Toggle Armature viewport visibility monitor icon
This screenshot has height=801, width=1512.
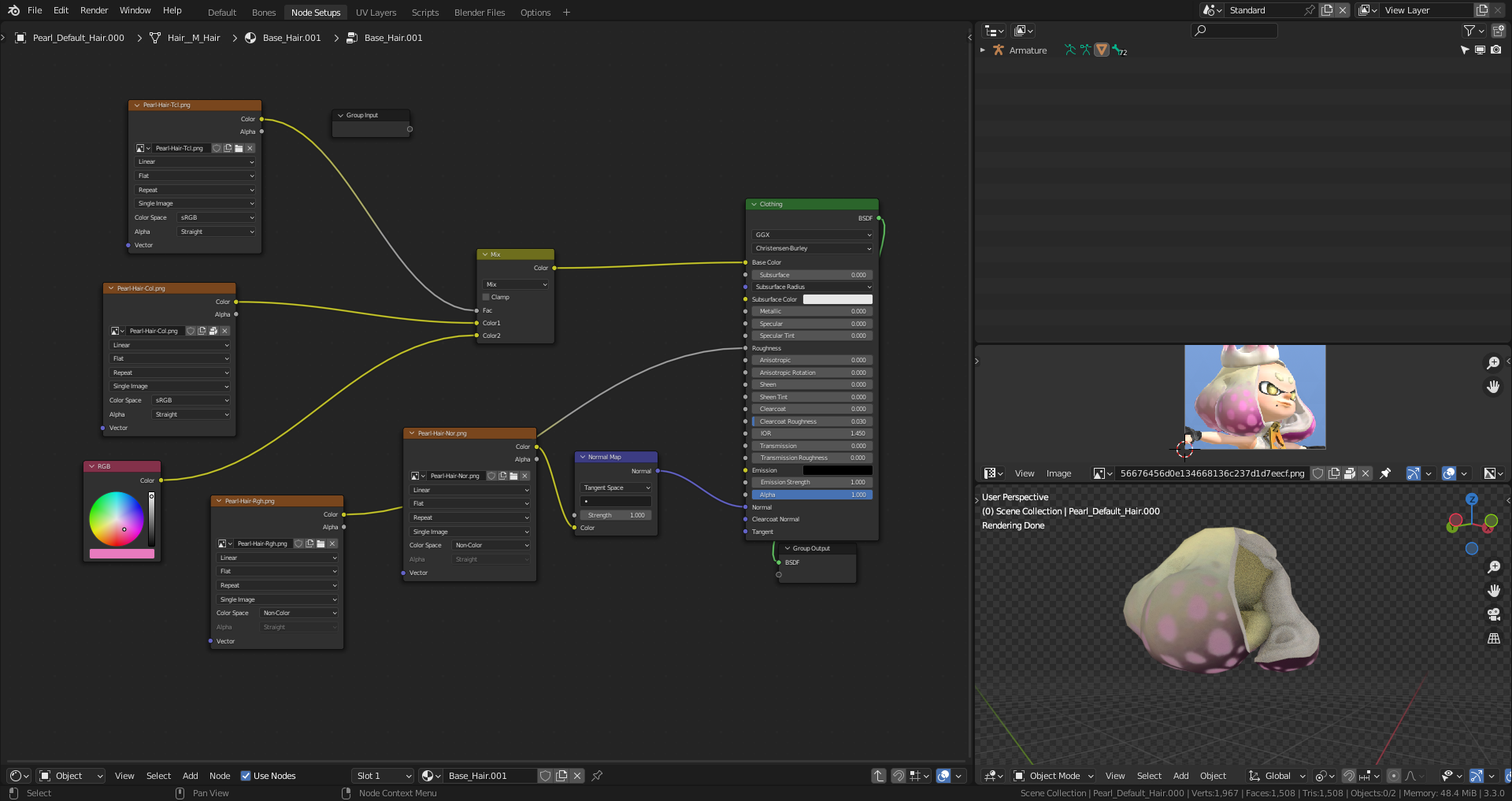(x=1480, y=50)
